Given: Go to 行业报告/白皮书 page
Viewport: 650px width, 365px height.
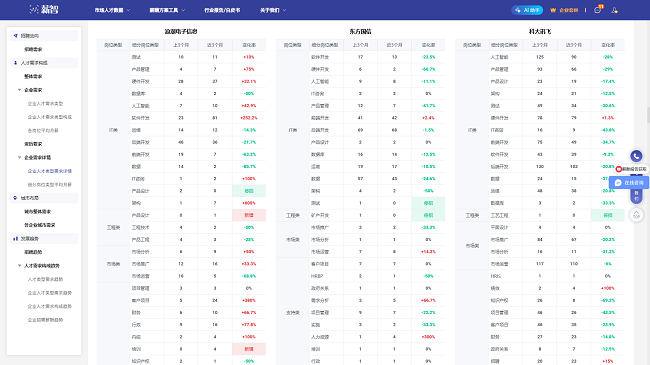Looking at the screenshot, I should (x=222, y=10).
